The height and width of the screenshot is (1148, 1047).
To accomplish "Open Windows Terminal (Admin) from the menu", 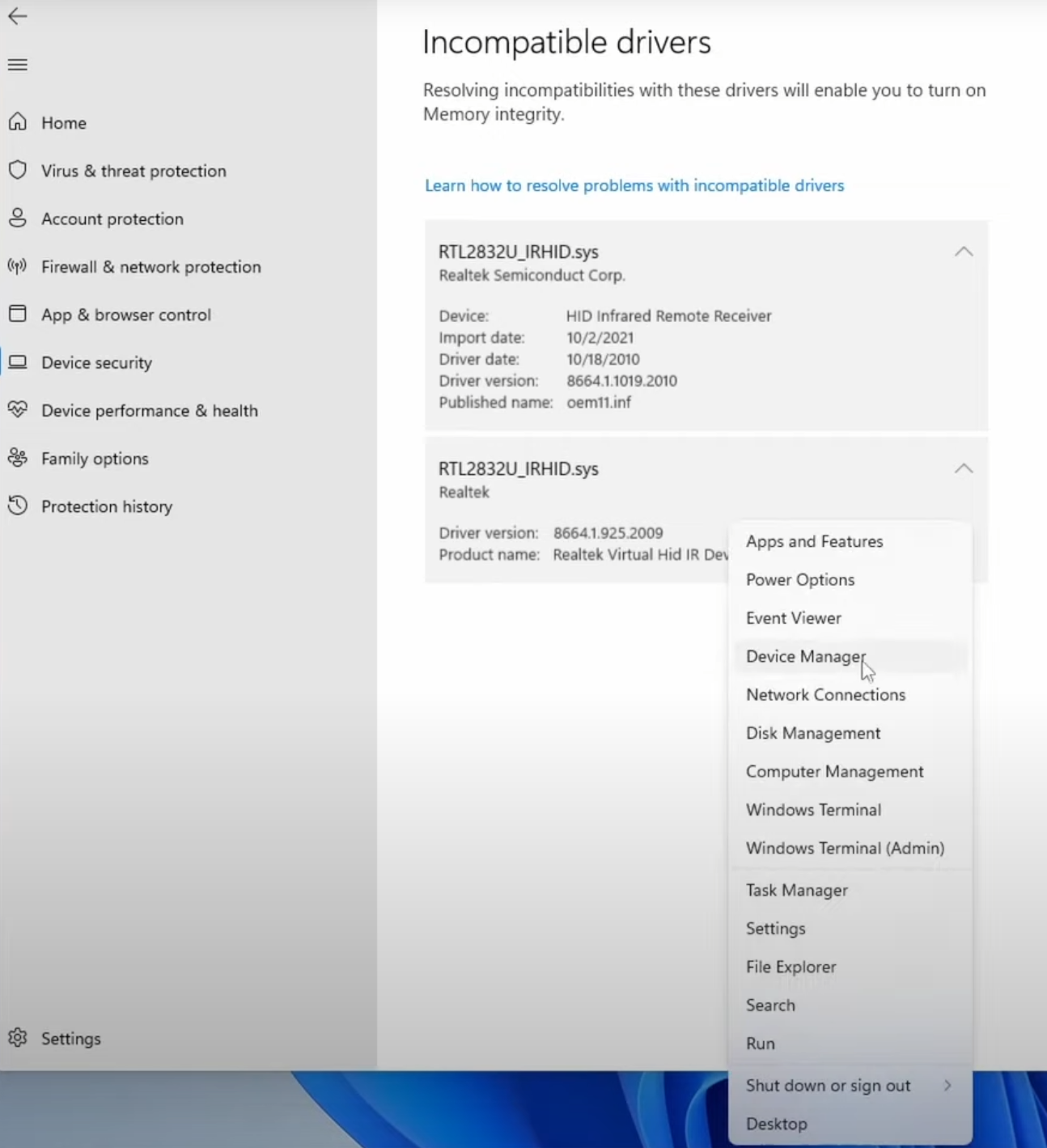I will [845, 848].
